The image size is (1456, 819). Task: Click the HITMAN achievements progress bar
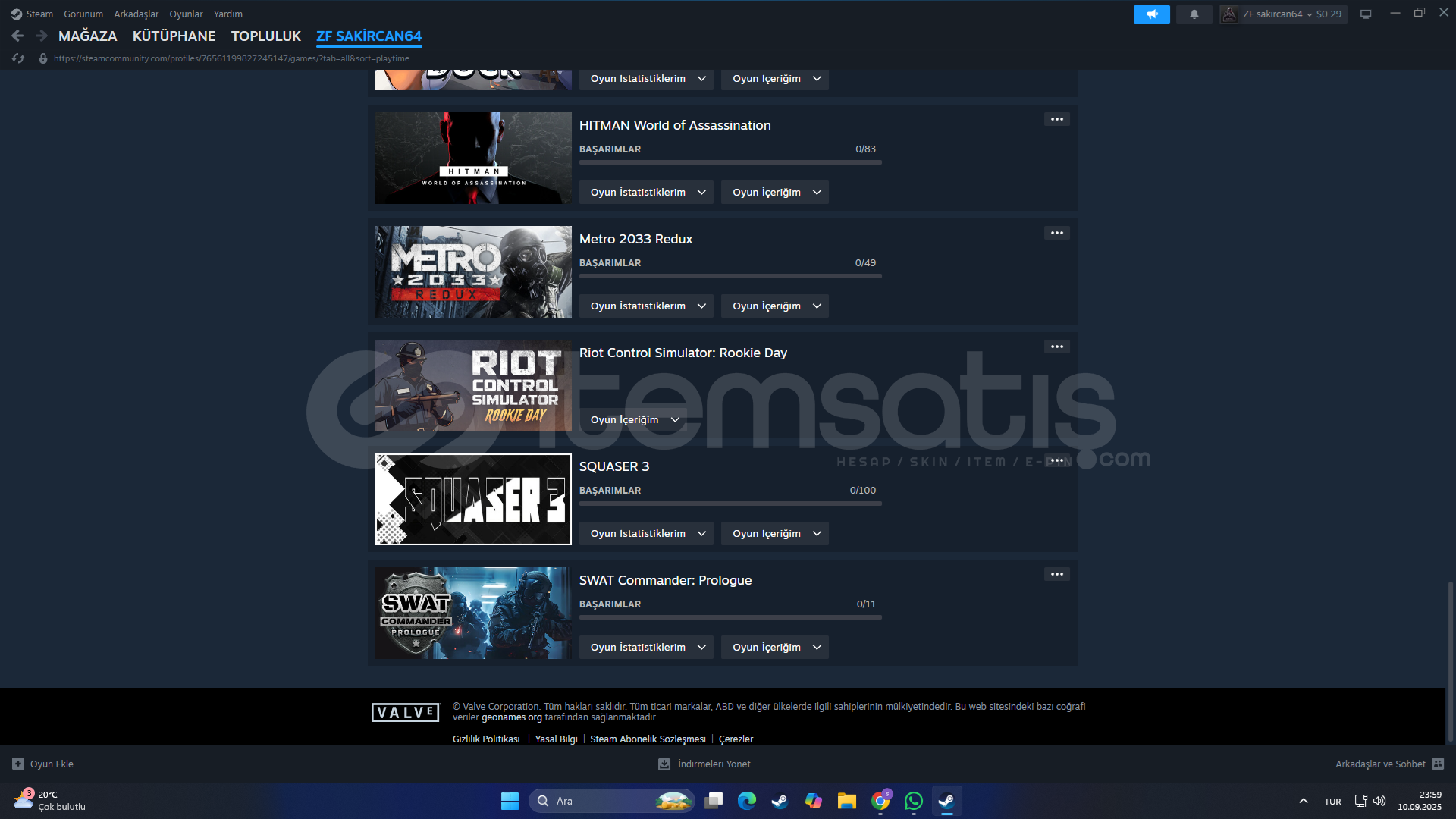[730, 162]
